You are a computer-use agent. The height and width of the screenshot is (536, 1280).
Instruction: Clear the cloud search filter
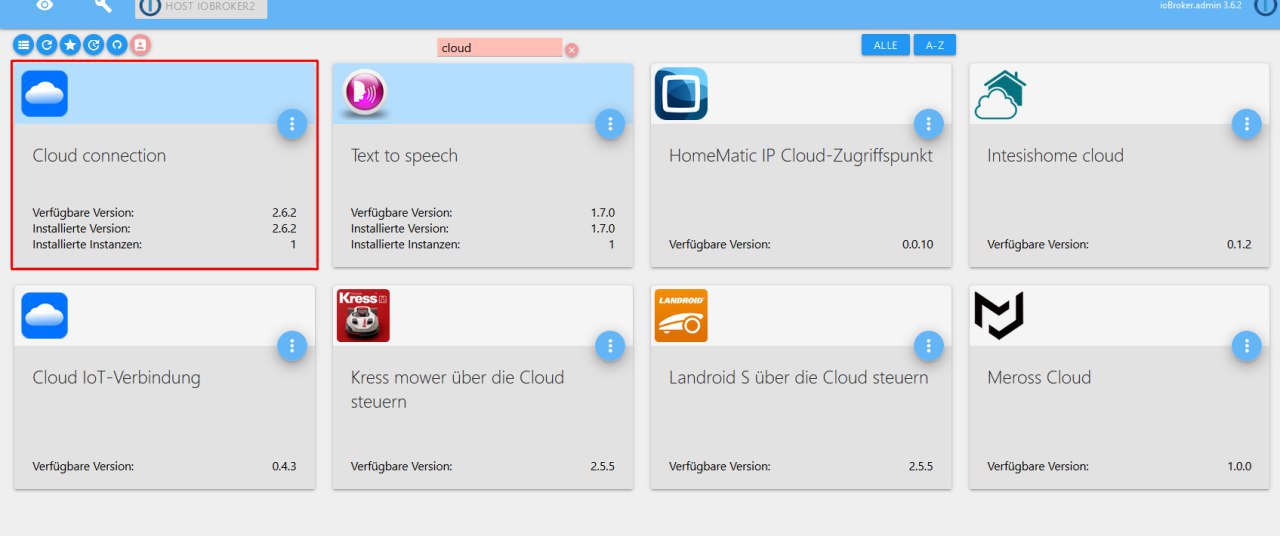(x=572, y=50)
